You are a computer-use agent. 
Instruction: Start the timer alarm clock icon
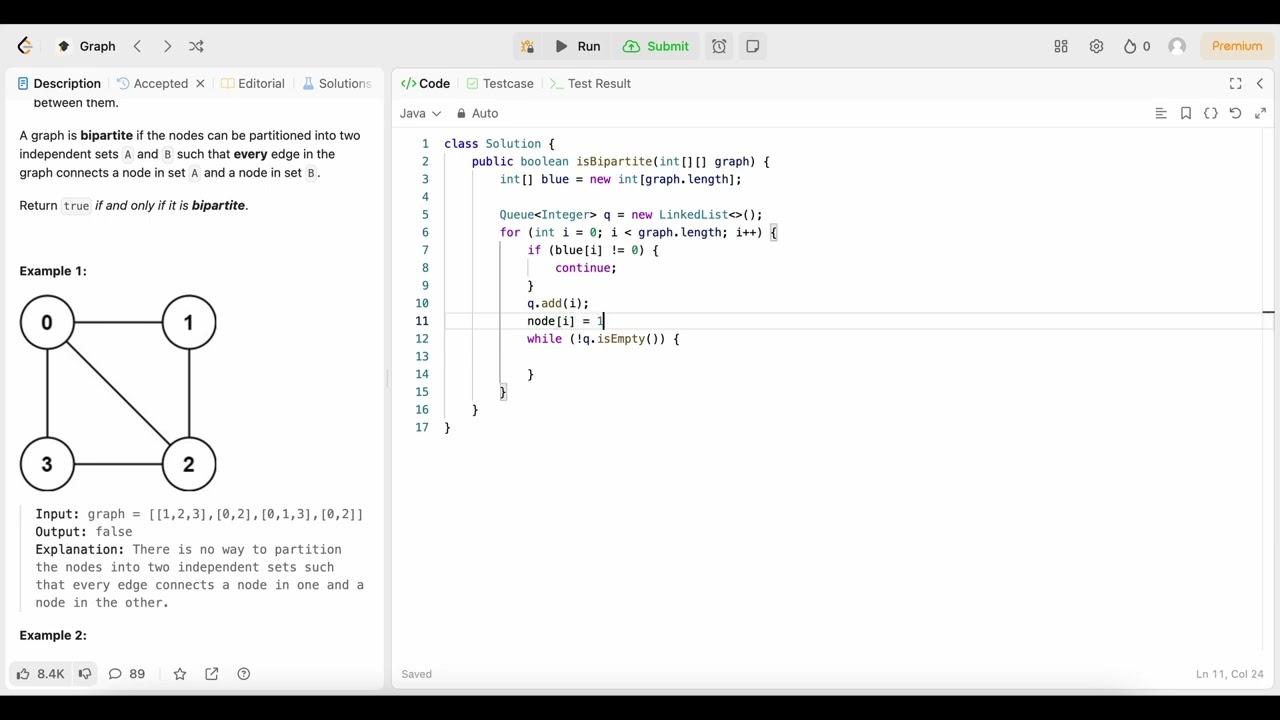[x=719, y=46]
